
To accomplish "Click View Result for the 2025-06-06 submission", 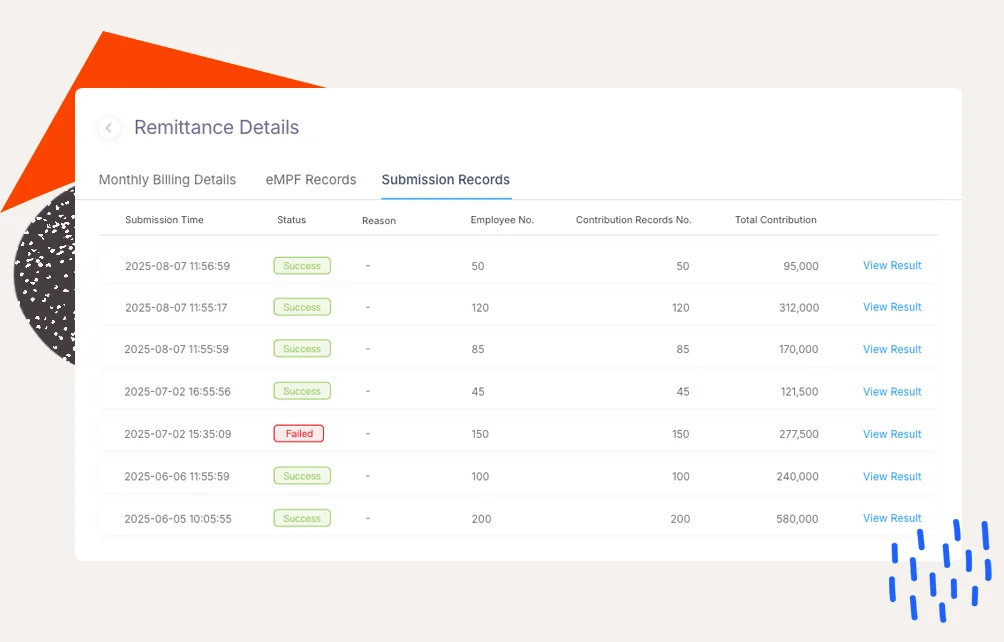I will [x=892, y=477].
